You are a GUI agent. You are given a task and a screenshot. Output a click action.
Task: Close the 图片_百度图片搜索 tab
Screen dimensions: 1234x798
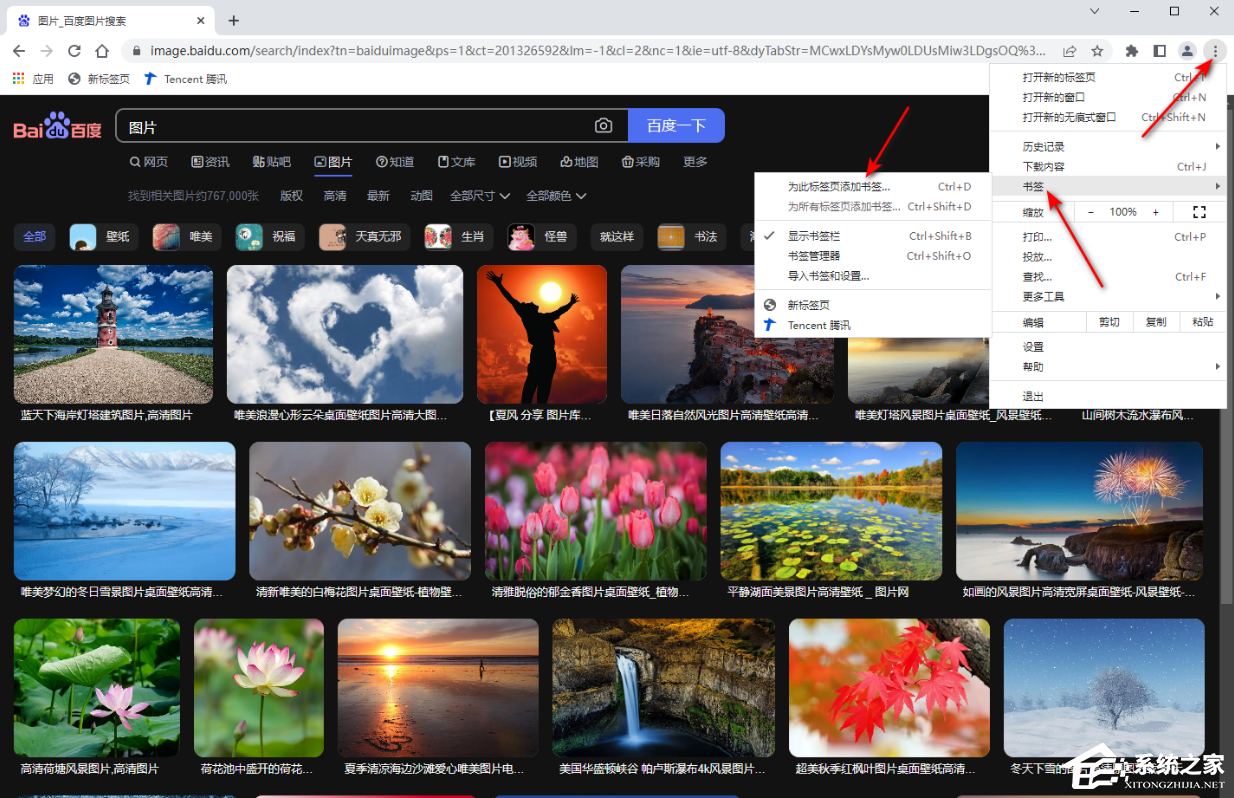[200, 20]
